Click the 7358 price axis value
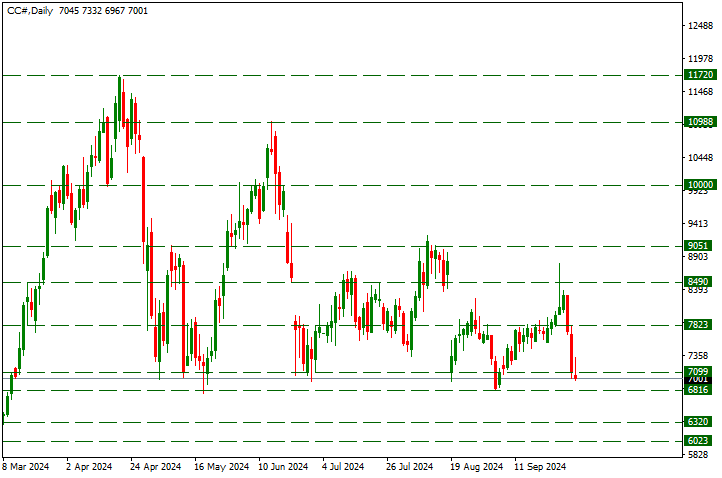This screenshot has height=478, width=722. [699, 356]
